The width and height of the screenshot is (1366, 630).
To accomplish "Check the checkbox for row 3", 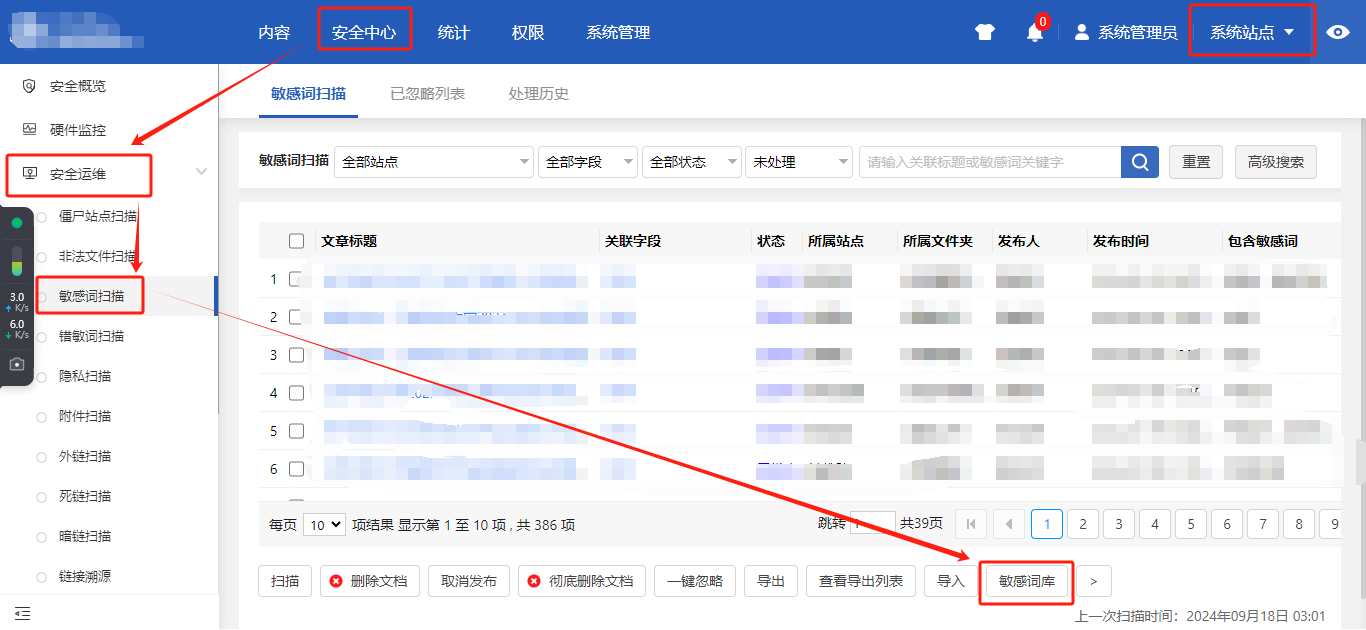I will click(x=296, y=355).
